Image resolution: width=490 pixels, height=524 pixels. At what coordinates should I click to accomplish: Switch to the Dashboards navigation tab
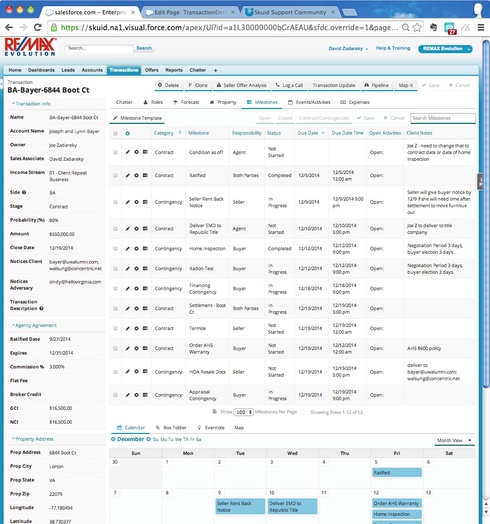(x=41, y=70)
